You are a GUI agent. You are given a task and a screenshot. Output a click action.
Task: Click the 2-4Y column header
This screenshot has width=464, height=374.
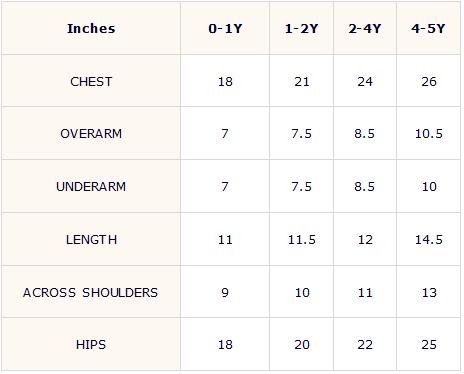365,28
